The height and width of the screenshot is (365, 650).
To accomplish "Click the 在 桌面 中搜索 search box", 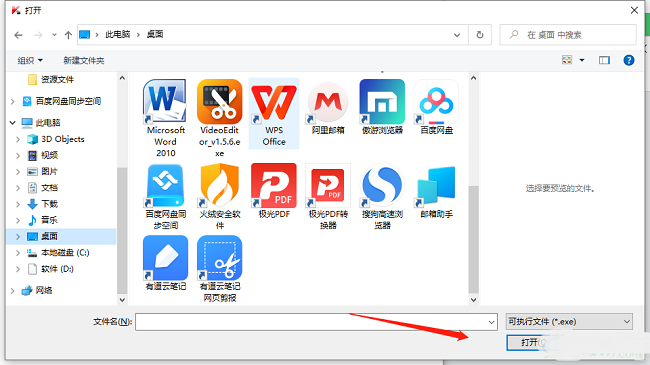I will pyautogui.click(x=568, y=35).
